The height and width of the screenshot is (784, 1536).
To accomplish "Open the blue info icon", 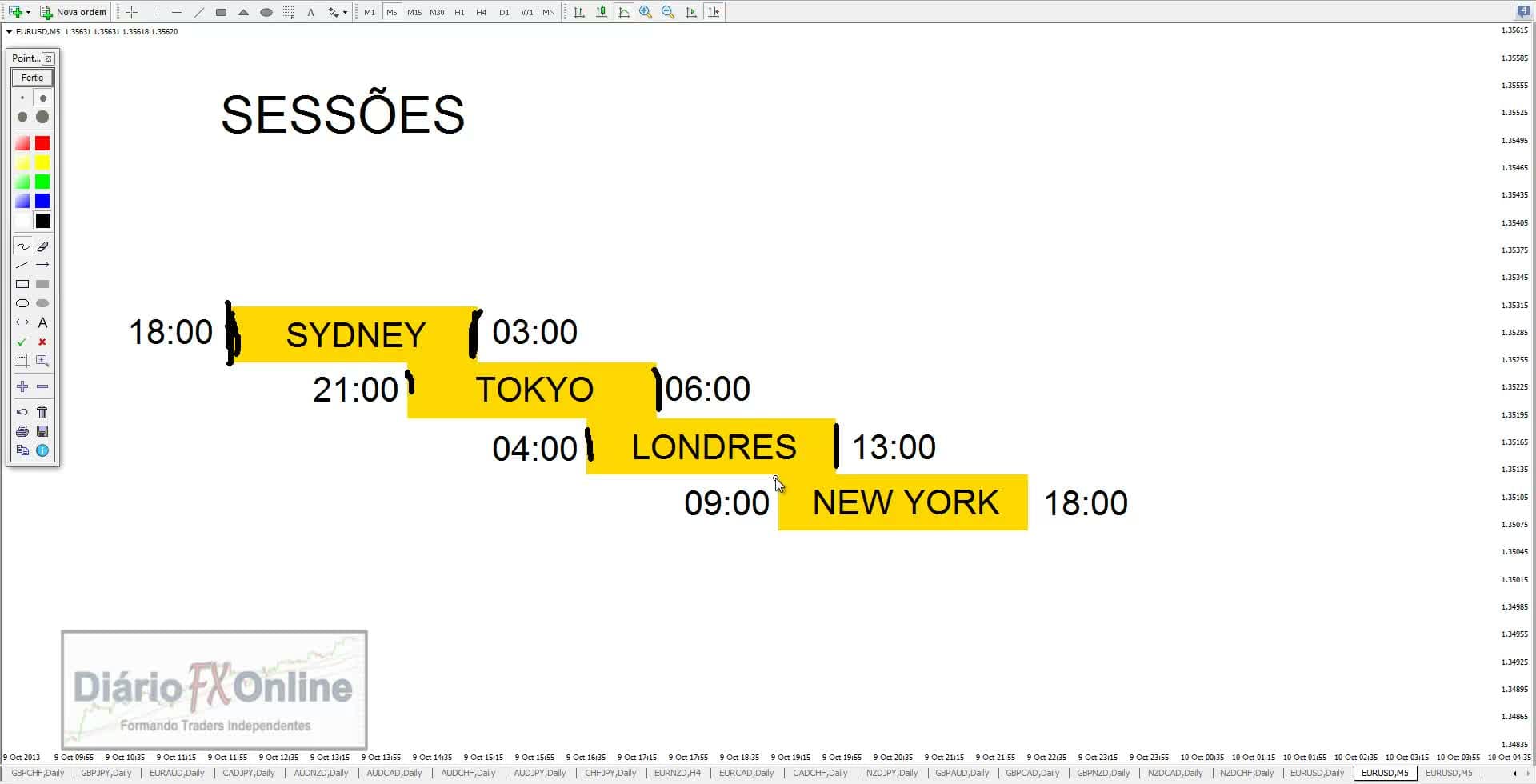I will tap(42, 450).
